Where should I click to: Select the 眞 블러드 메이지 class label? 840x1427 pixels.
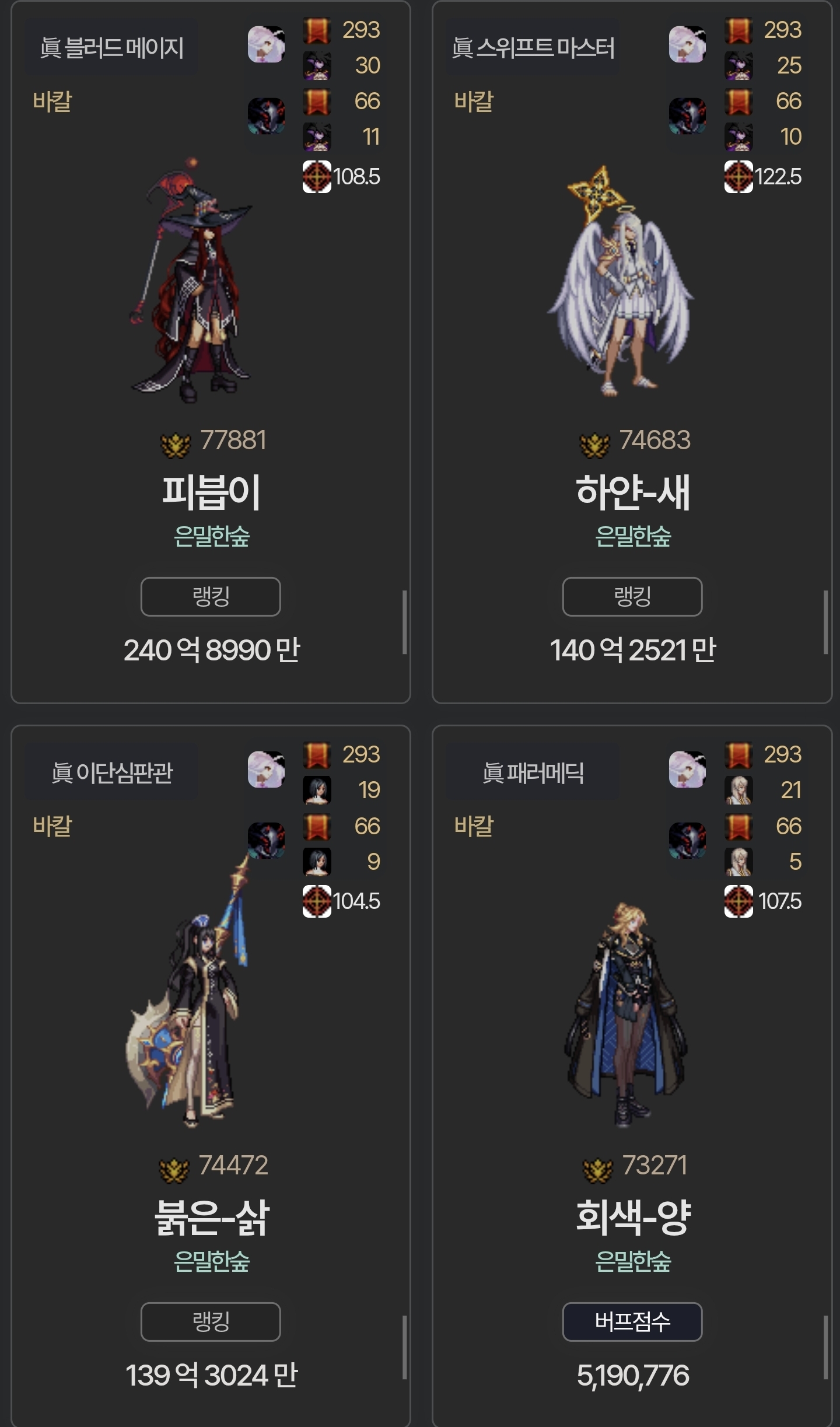click(111, 48)
